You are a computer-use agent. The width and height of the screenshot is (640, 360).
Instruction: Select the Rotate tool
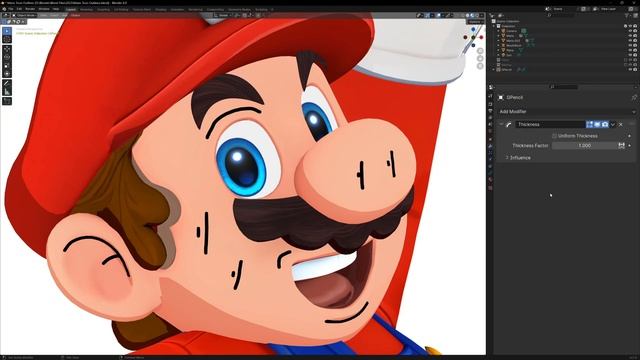[7, 57]
